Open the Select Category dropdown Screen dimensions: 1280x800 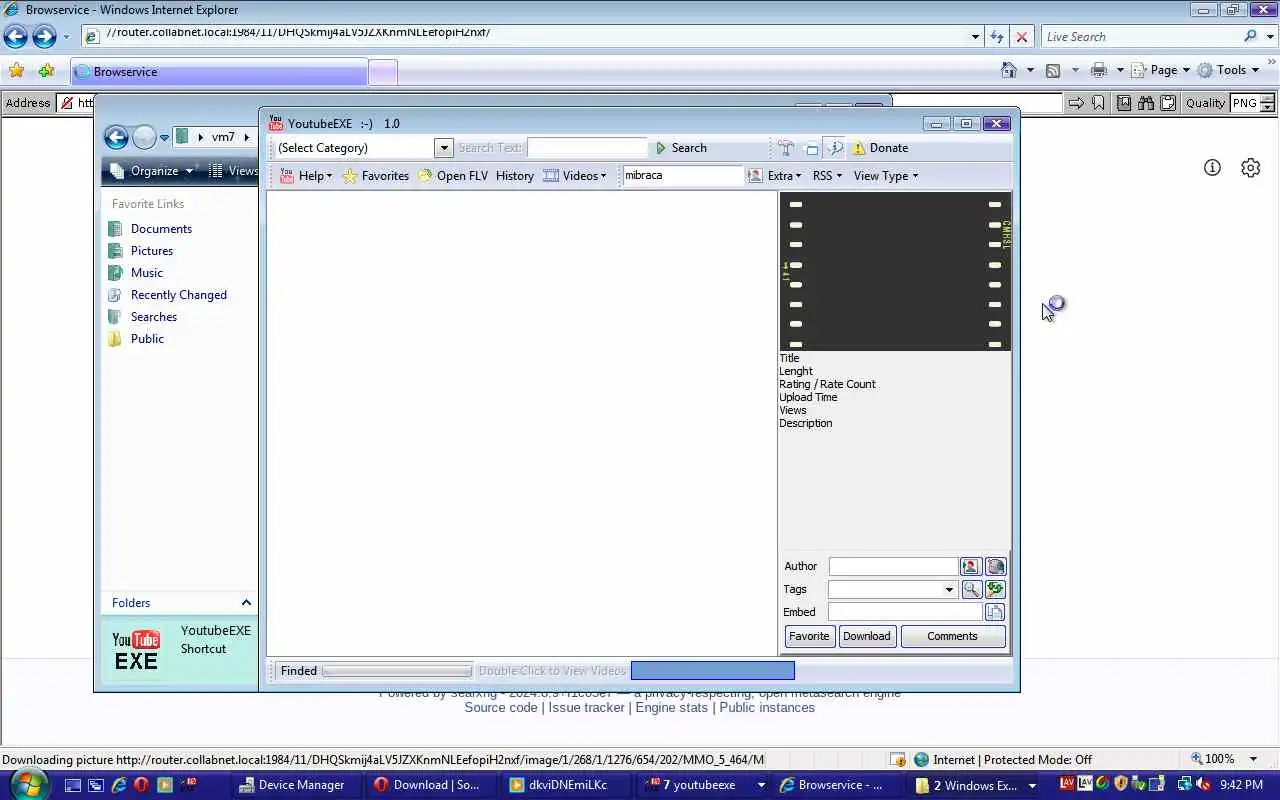(x=444, y=148)
